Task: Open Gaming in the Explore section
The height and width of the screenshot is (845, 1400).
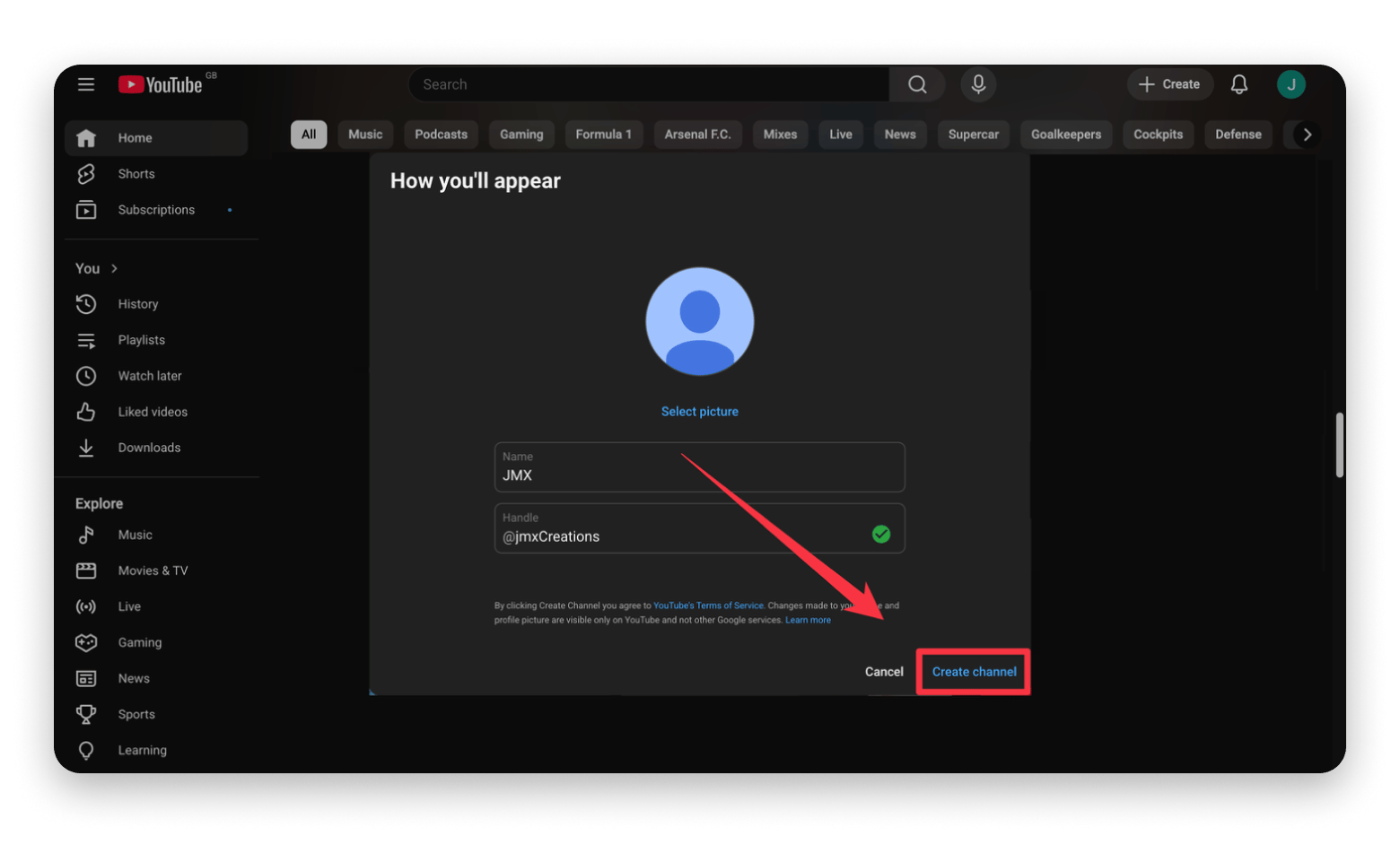Action: pyautogui.click(x=139, y=642)
